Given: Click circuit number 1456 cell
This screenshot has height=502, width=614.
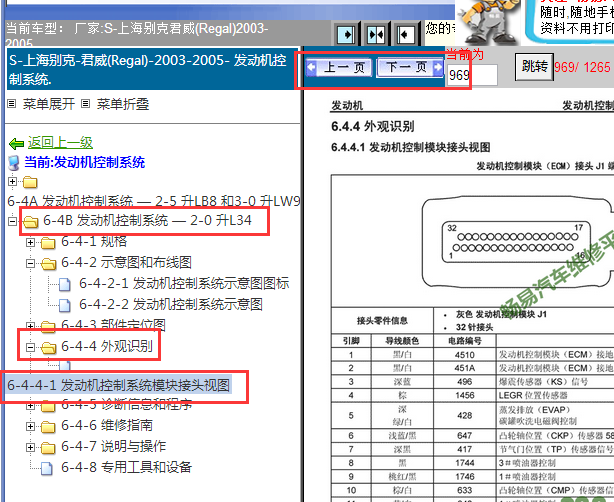Looking at the screenshot, I should (x=465, y=395).
